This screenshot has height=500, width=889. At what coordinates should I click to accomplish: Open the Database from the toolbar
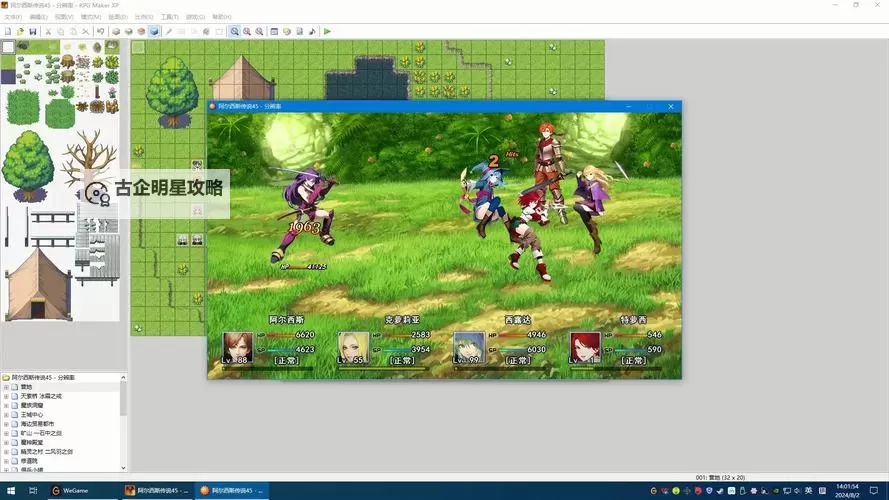(x=274, y=32)
